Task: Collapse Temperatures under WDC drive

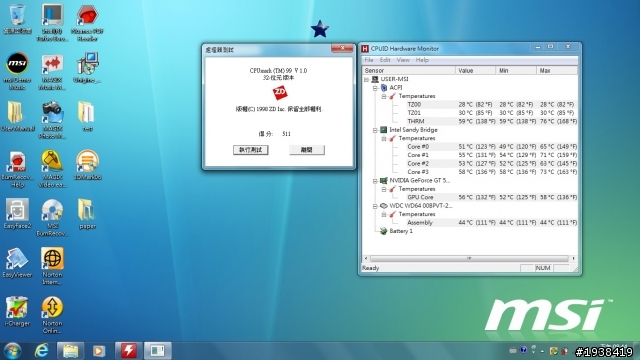Action: click(x=384, y=214)
